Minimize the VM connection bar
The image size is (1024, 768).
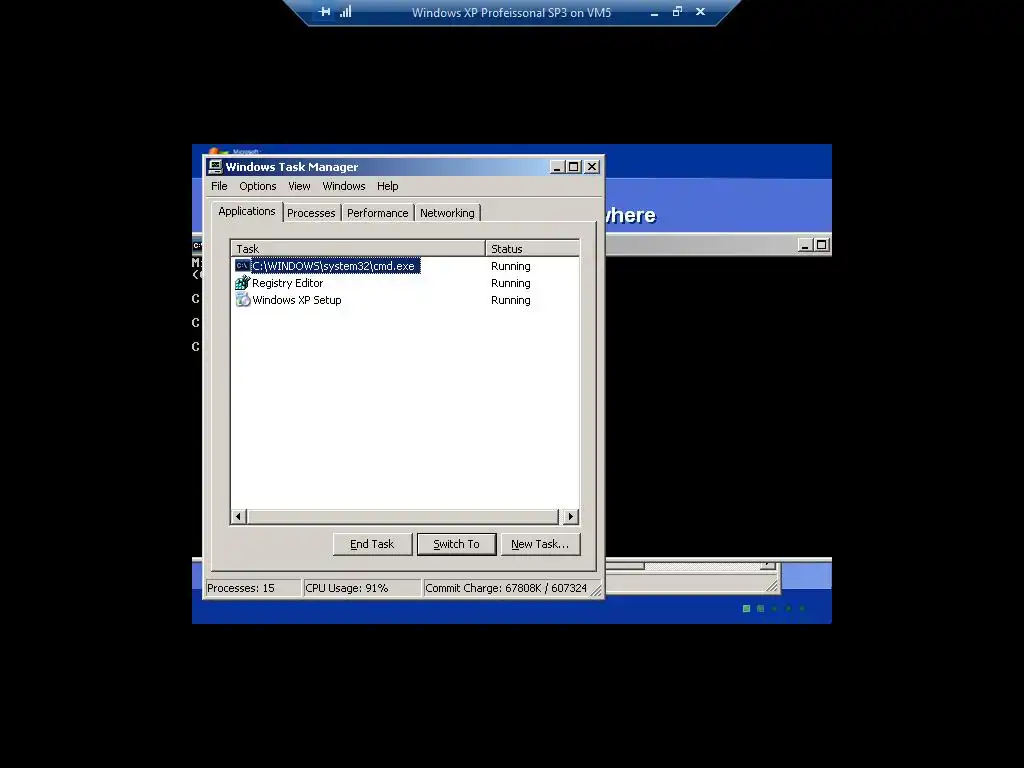pos(654,12)
